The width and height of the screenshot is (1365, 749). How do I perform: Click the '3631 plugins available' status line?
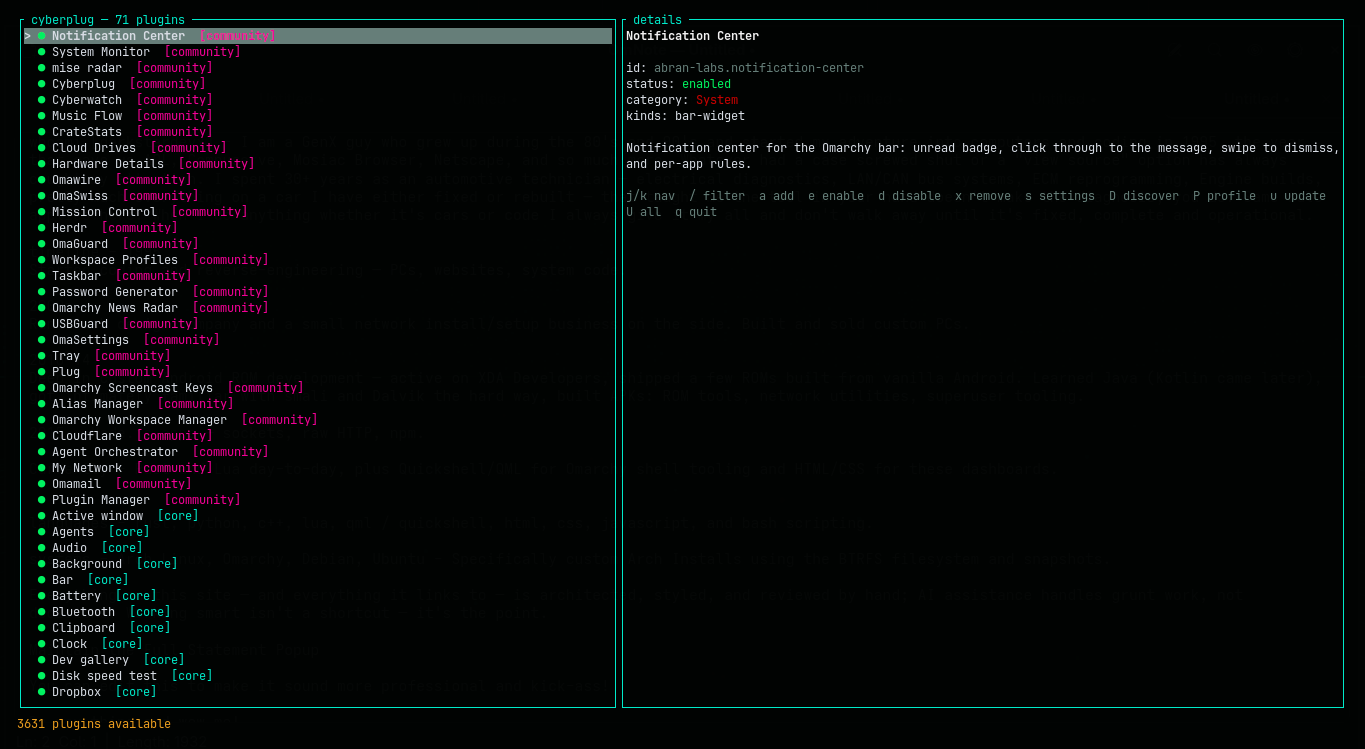[x=94, y=724]
